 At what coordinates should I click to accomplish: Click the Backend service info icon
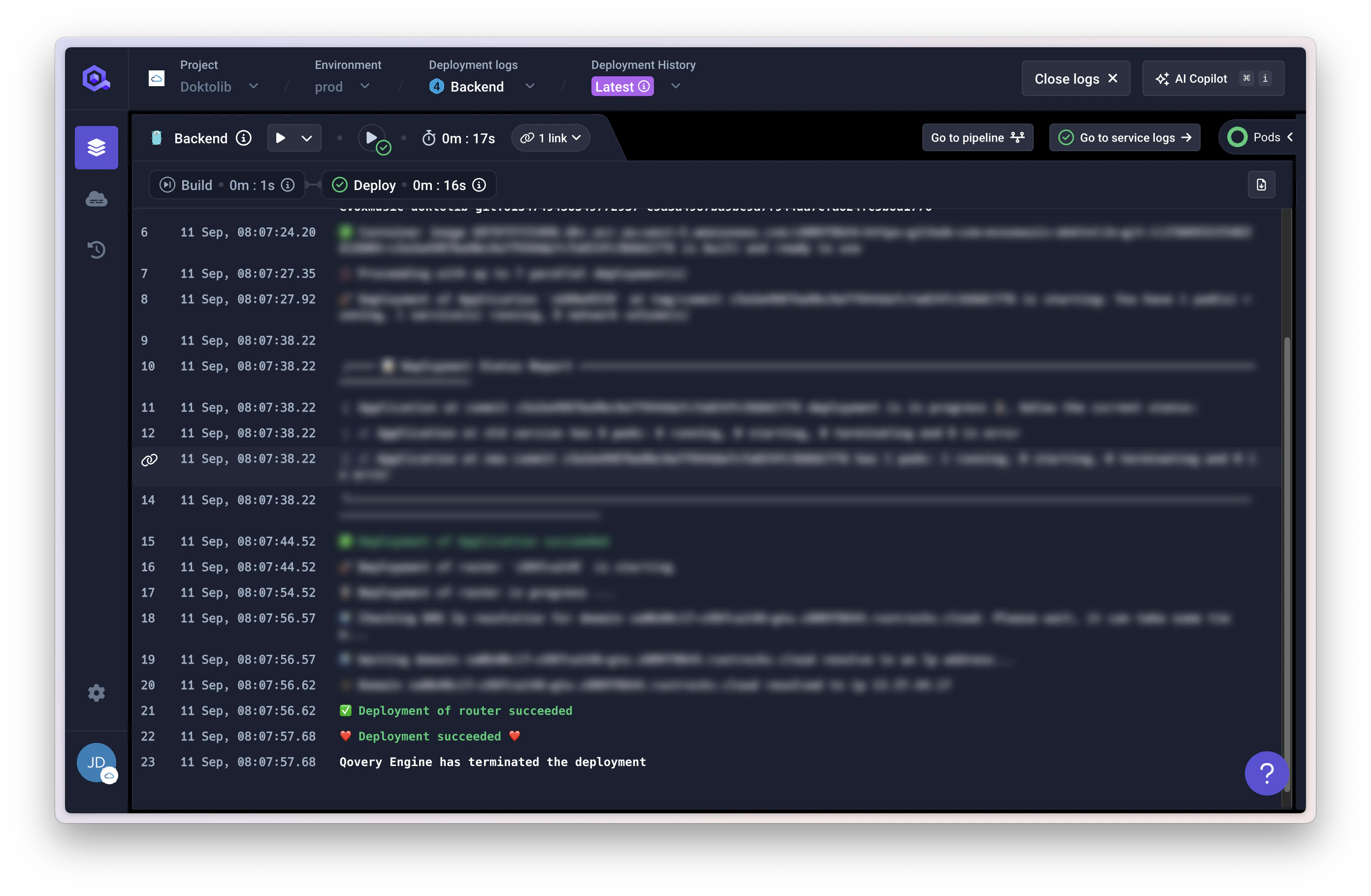pos(244,138)
